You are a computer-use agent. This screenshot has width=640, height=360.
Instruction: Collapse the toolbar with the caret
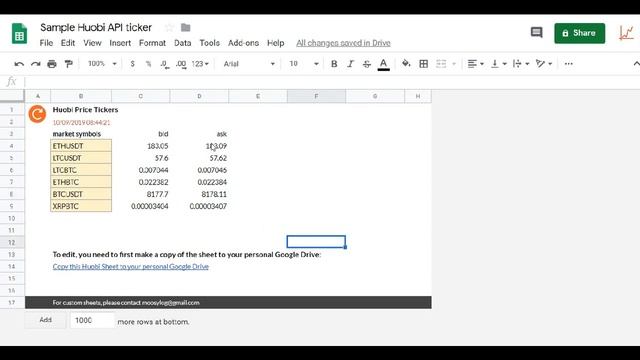636,64
